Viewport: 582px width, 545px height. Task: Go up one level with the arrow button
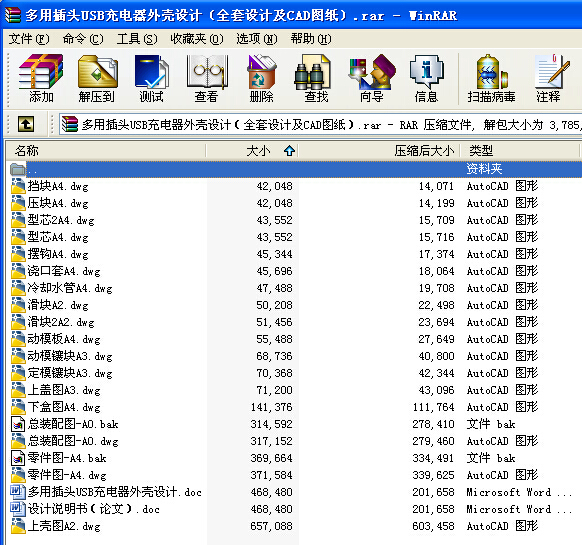click(x=26, y=124)
